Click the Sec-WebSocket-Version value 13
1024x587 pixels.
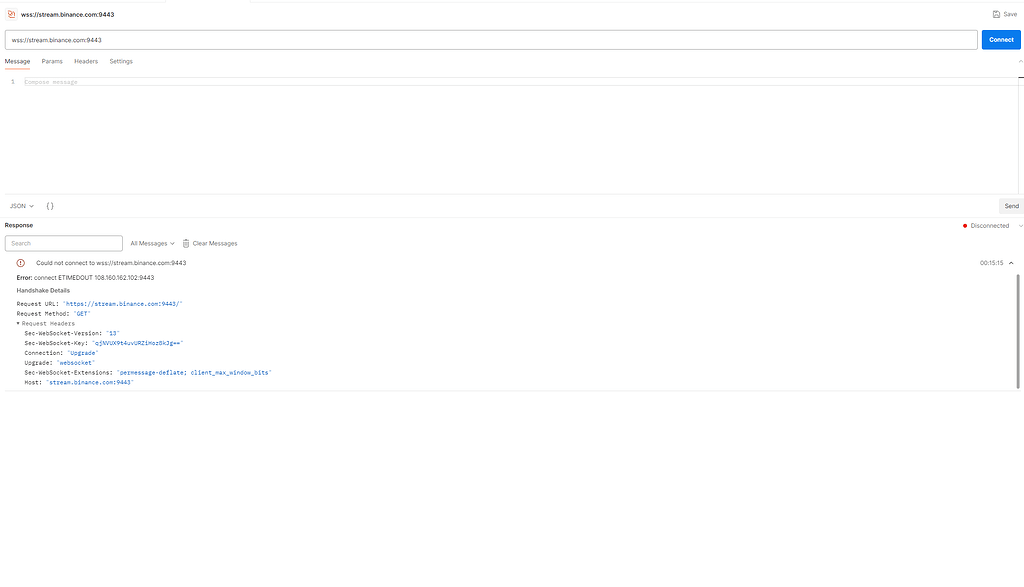[112, 334]
